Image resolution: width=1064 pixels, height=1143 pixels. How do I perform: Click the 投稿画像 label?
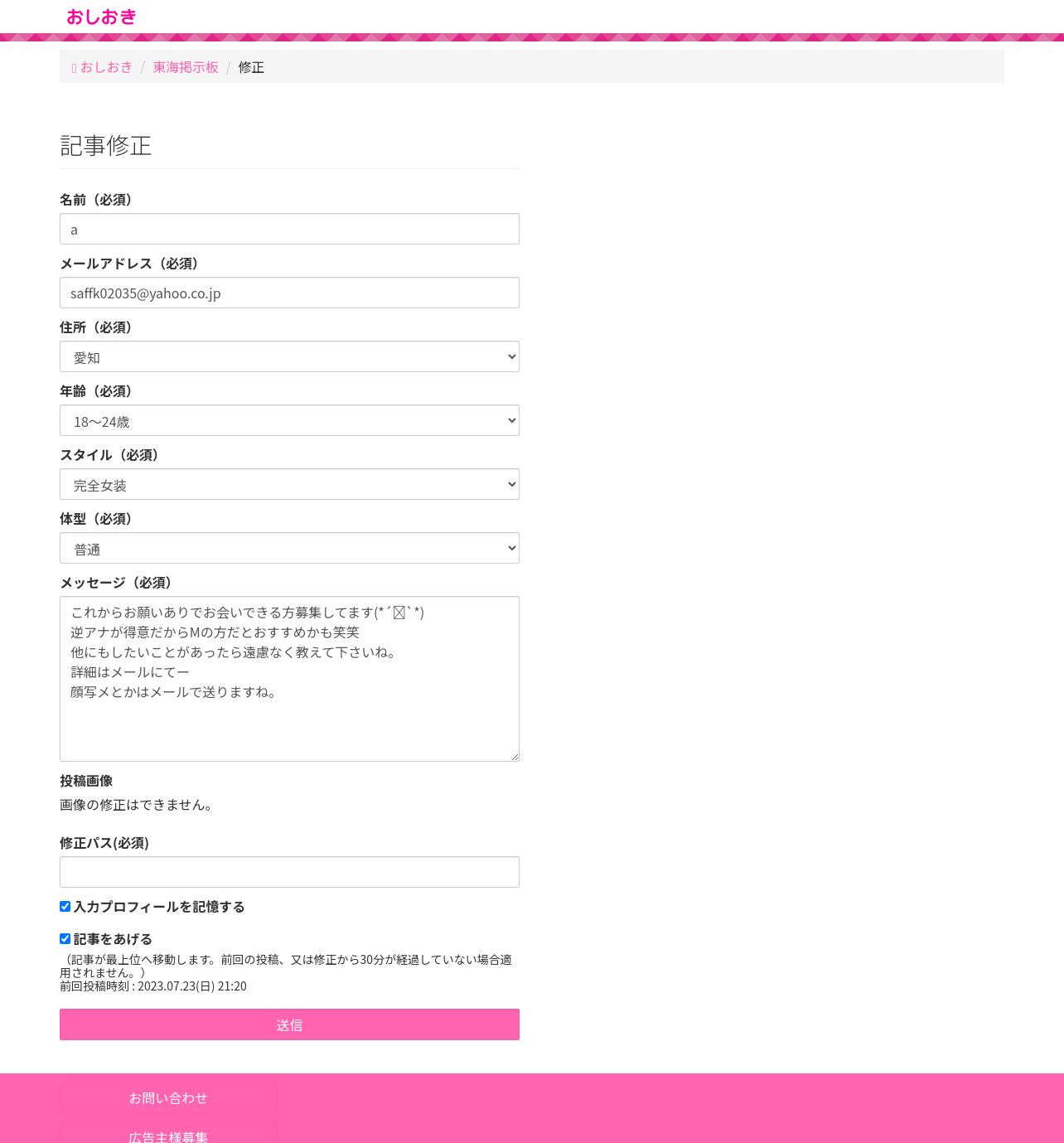(x=86, y=781)
